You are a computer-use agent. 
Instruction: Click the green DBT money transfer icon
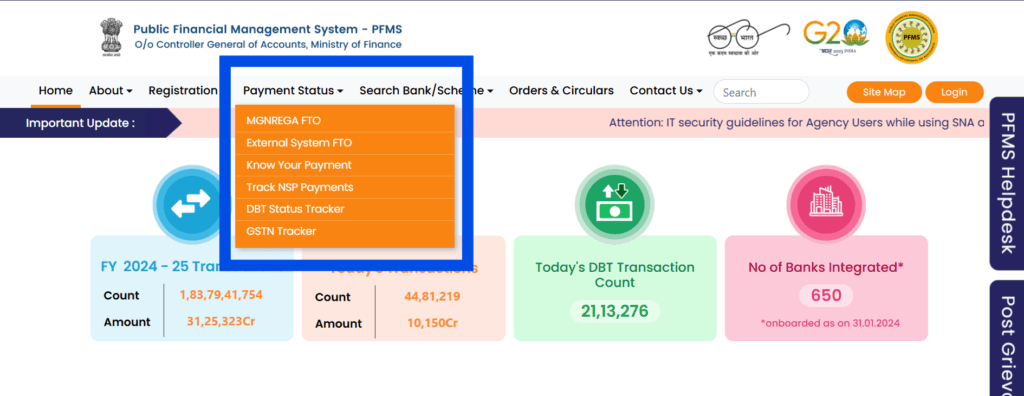coord(614,204)
